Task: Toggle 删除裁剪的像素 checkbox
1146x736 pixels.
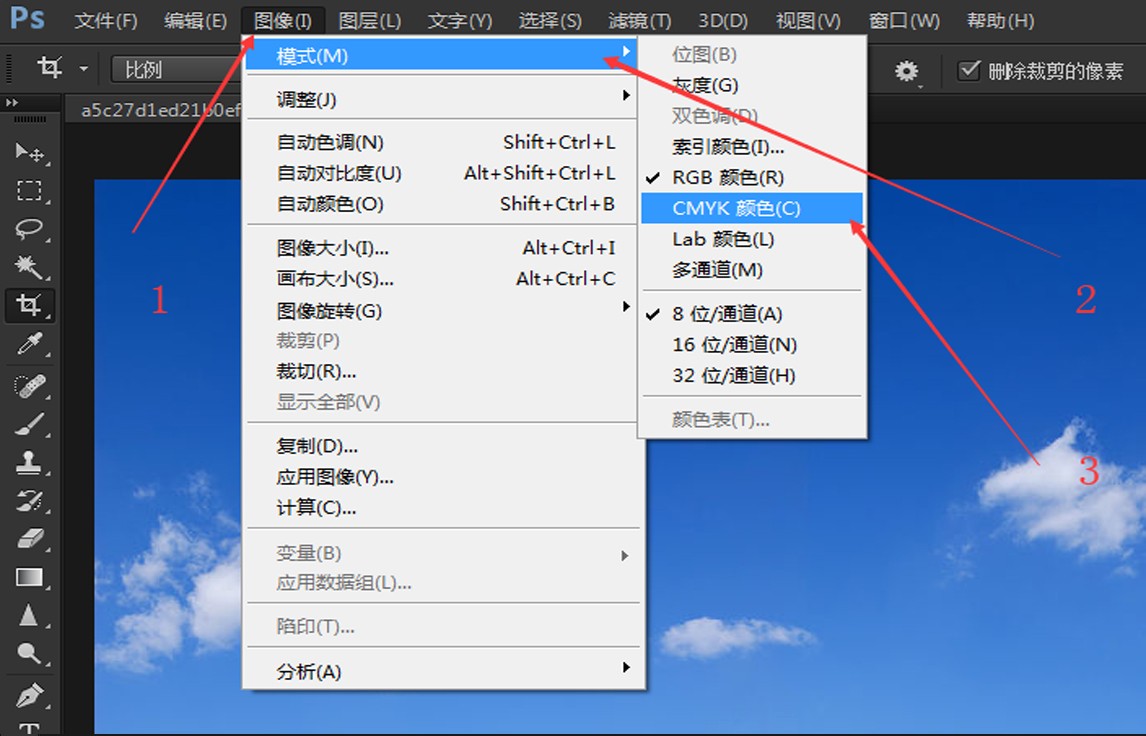Action: click(969, 70)
